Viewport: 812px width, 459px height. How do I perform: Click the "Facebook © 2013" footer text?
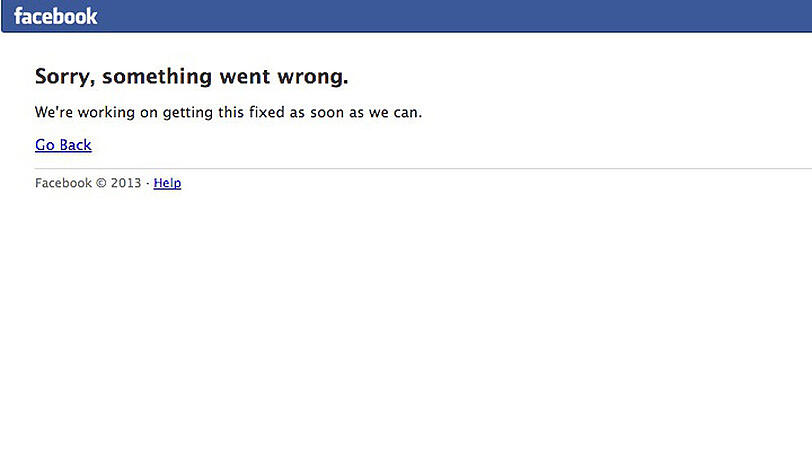88,183
